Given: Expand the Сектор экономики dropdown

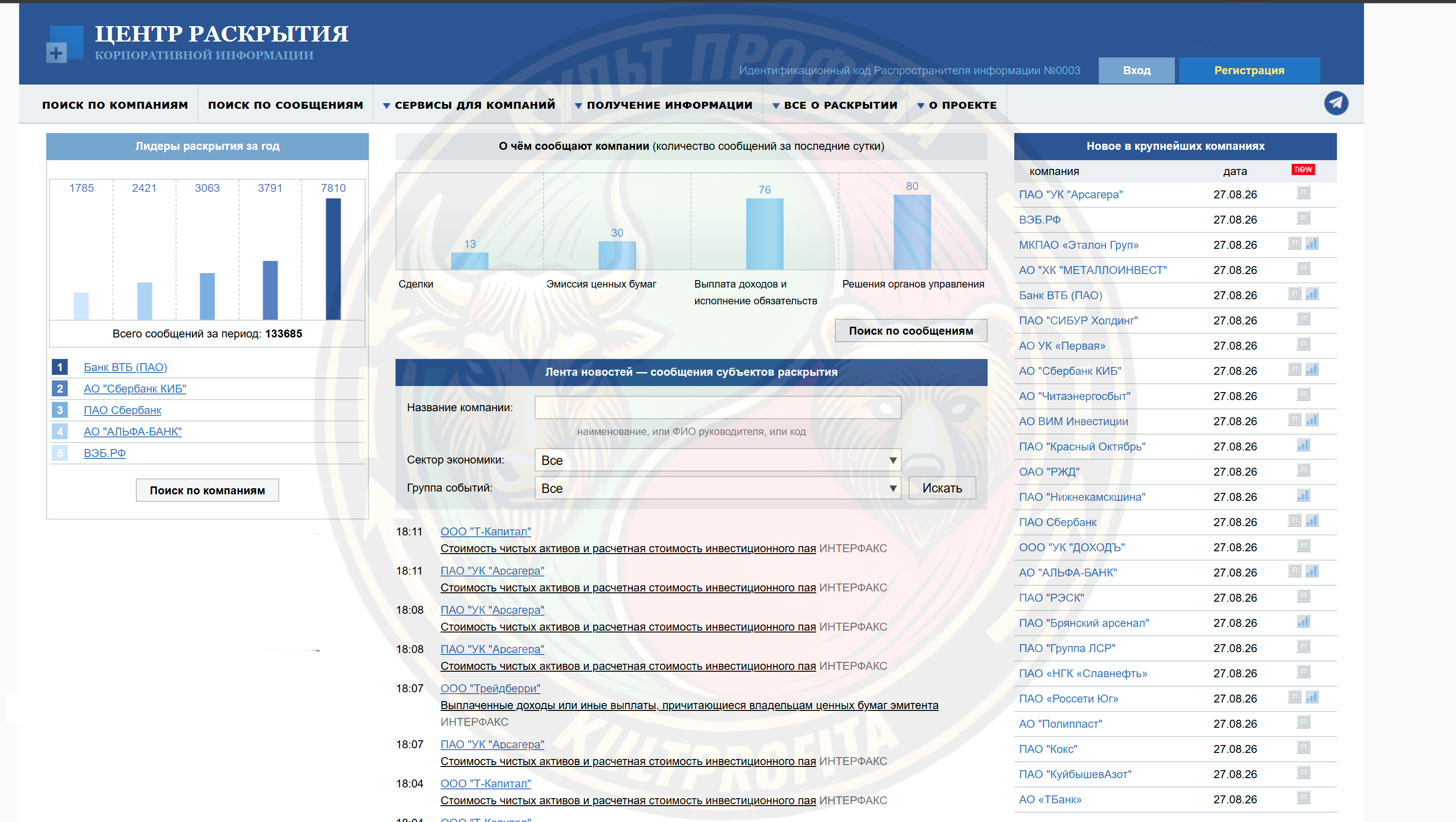Looking at the screenshot, I should point(717,460).
